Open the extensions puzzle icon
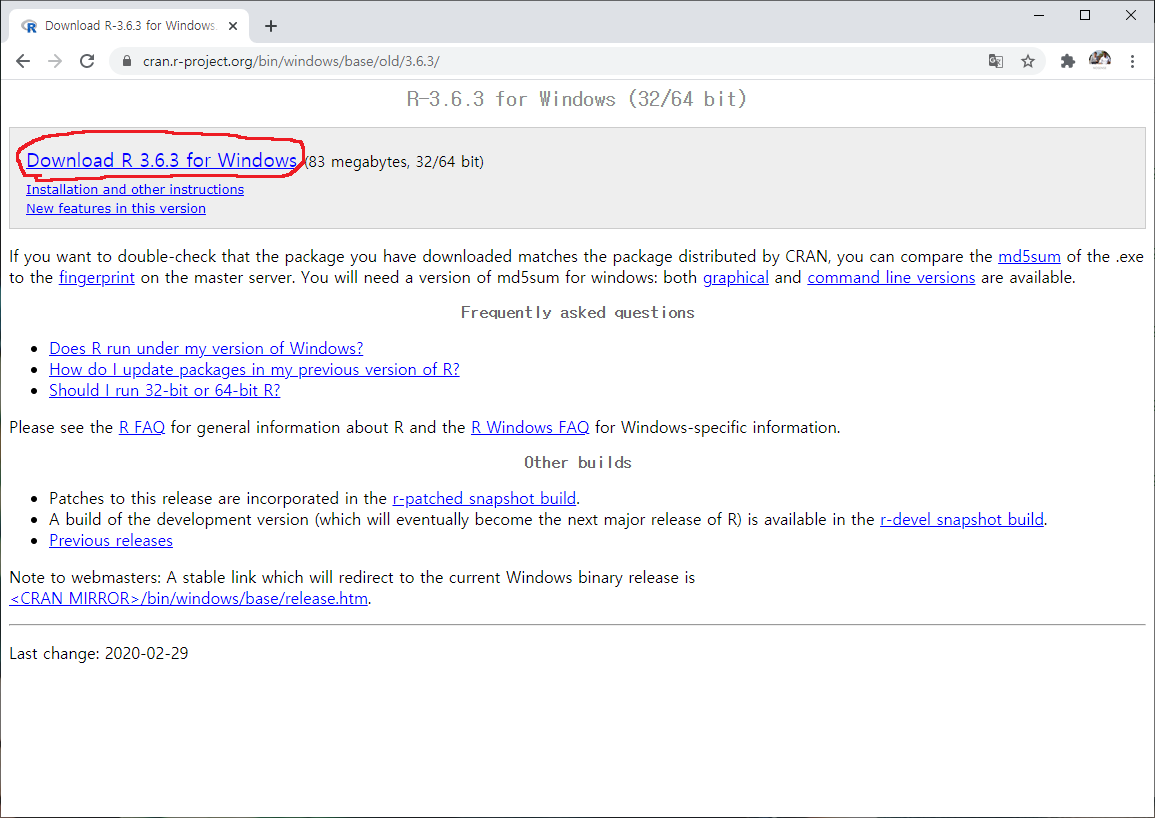Screen dimensions: 1155x818 click(x=1067, y=61)
